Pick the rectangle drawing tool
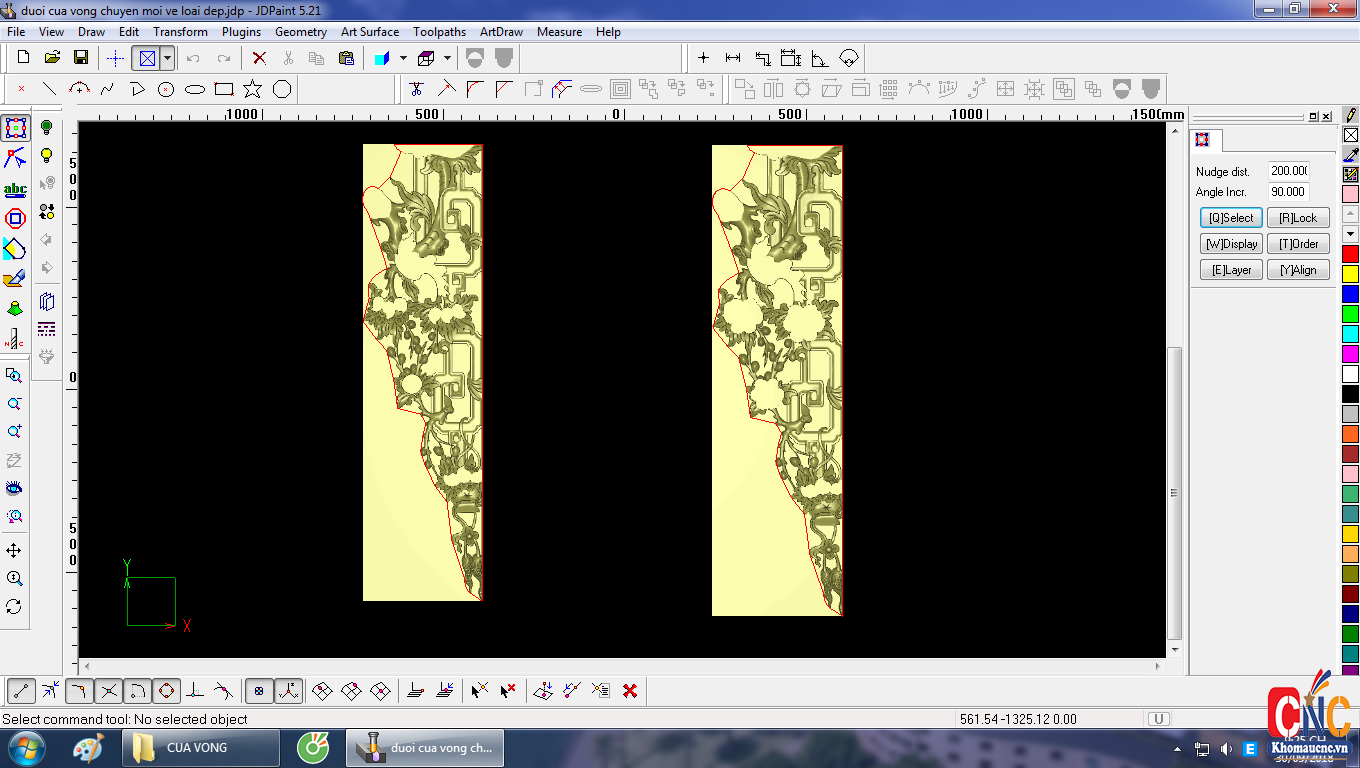Screen dimensions: 1360x768 point(224,89)
